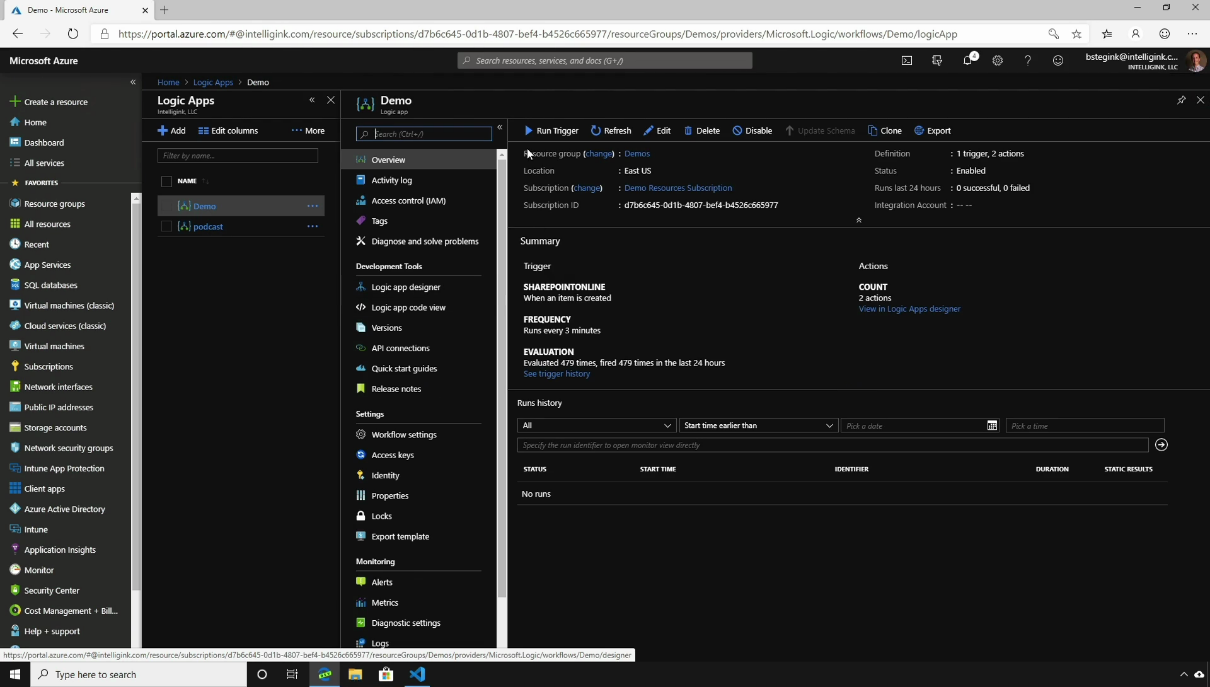Collapse the Azure left sidebar
Screen dimensions: 1210x687
133,82
